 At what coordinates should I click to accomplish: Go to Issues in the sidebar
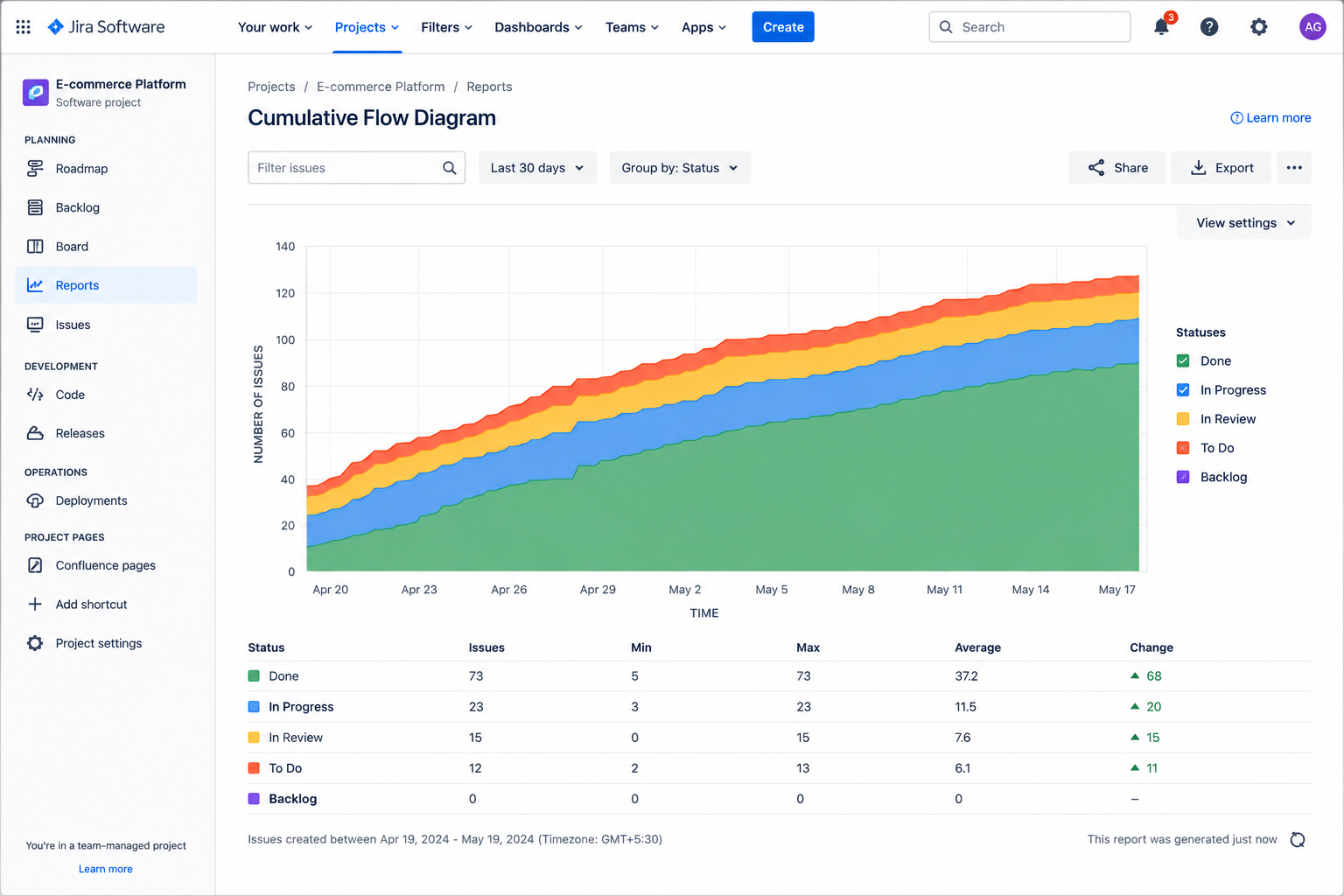pyautogui.click(x=106, y=325)
